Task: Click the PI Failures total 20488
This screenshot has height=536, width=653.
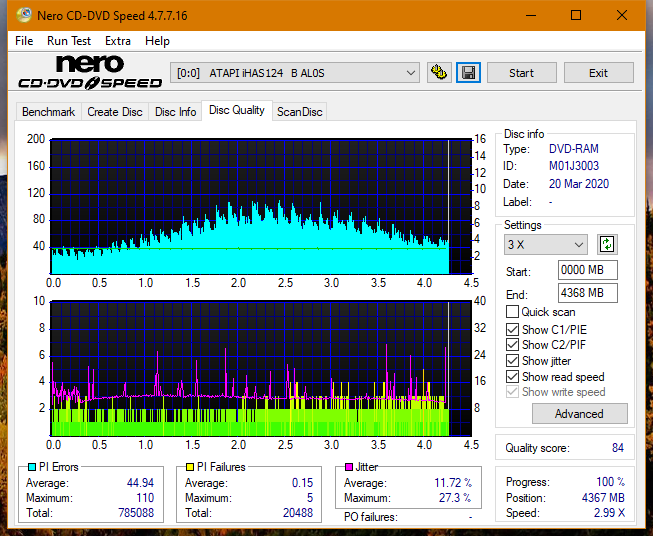Action: tap(297, 512)
